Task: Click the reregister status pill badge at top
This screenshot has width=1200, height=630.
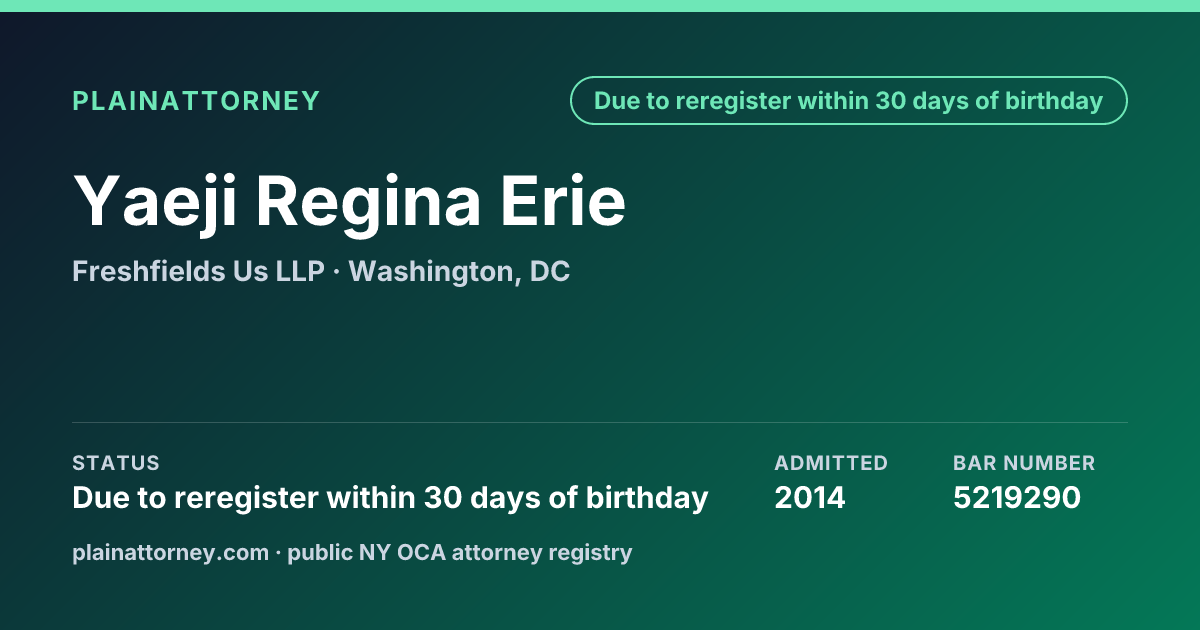Action: click(x=848, y=101)
